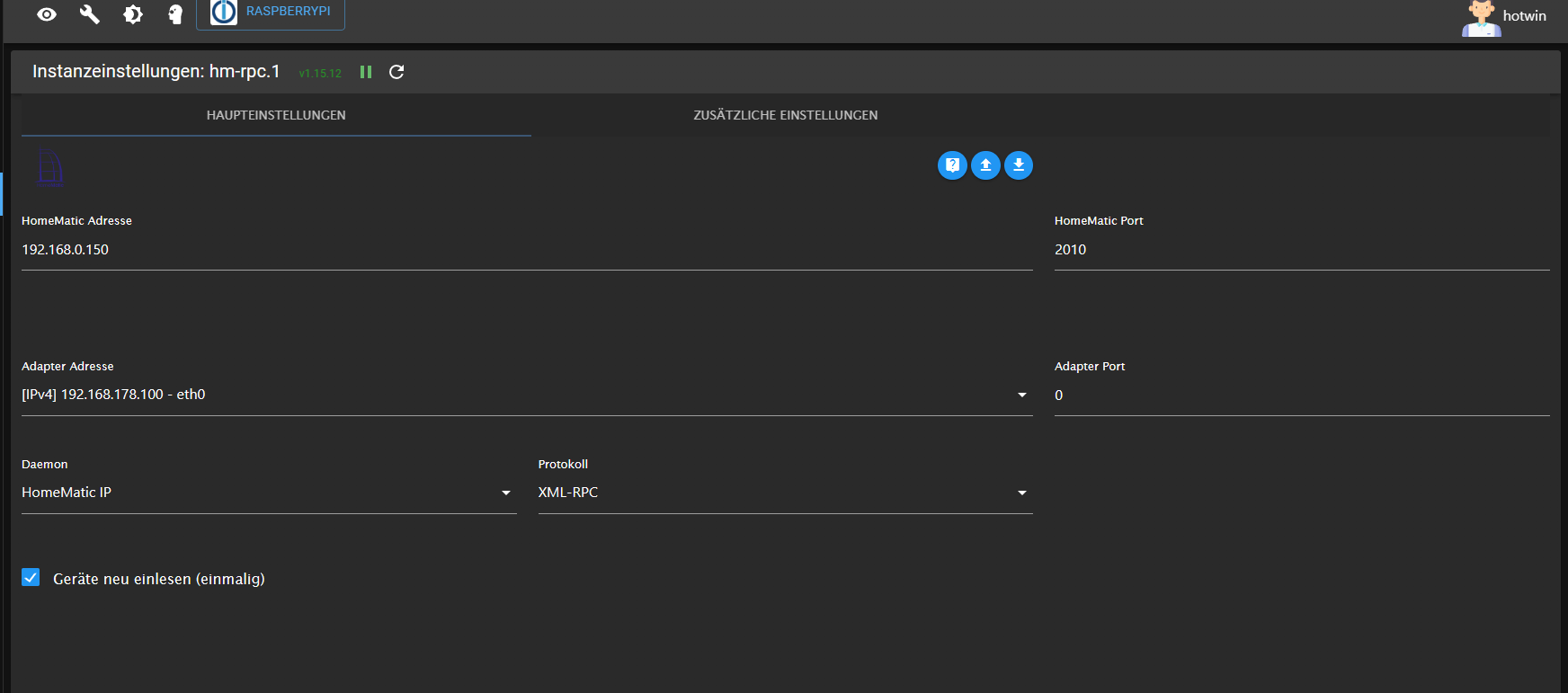Click the Instanzeinstellungen: hm-rpc.1 title
This screenshot has width=1568, height=693.
pyautogui.click(x=156, y=72)
